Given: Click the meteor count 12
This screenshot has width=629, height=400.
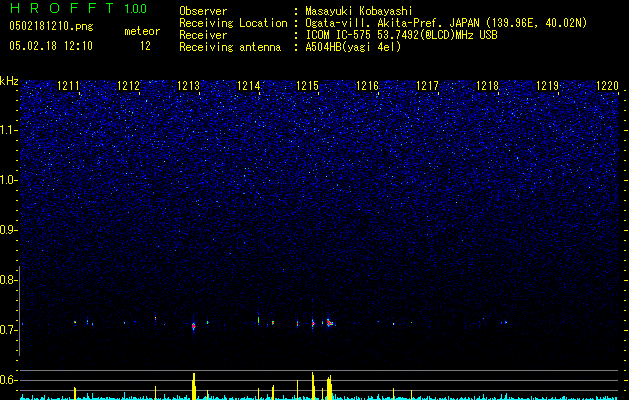Looking at the screenshot, I should [145, 46].
